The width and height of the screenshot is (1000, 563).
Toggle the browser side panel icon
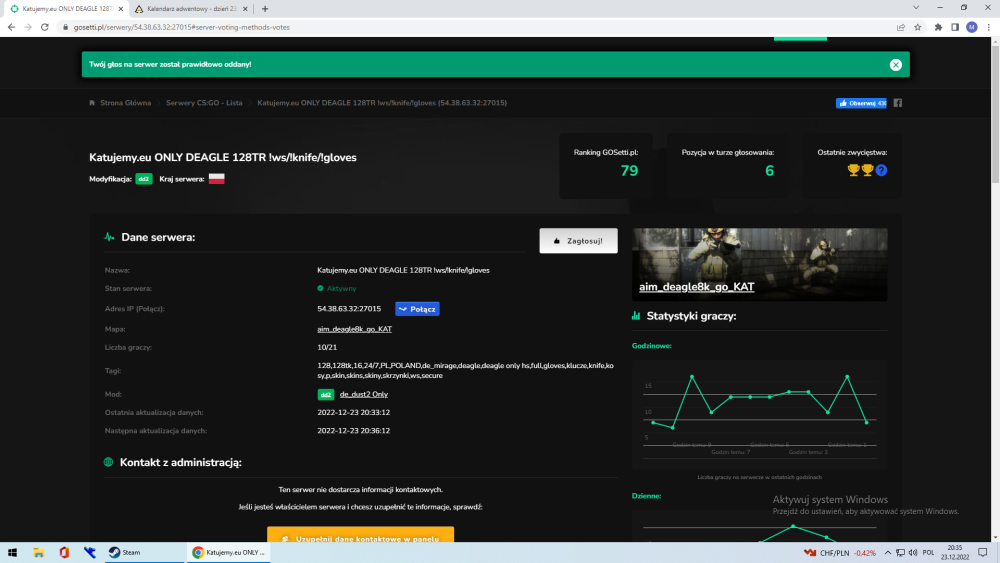955,27
